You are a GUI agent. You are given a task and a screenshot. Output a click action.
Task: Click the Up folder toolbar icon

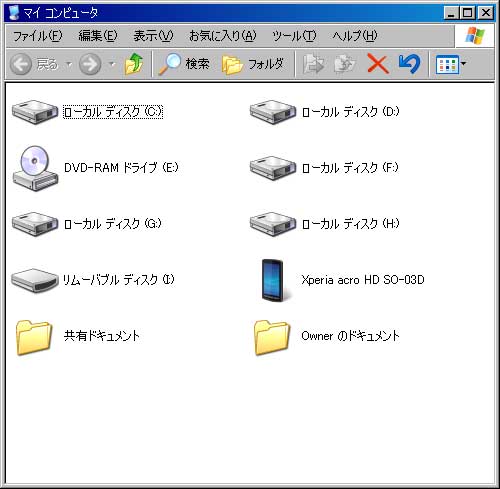click(x=134, y=64)
